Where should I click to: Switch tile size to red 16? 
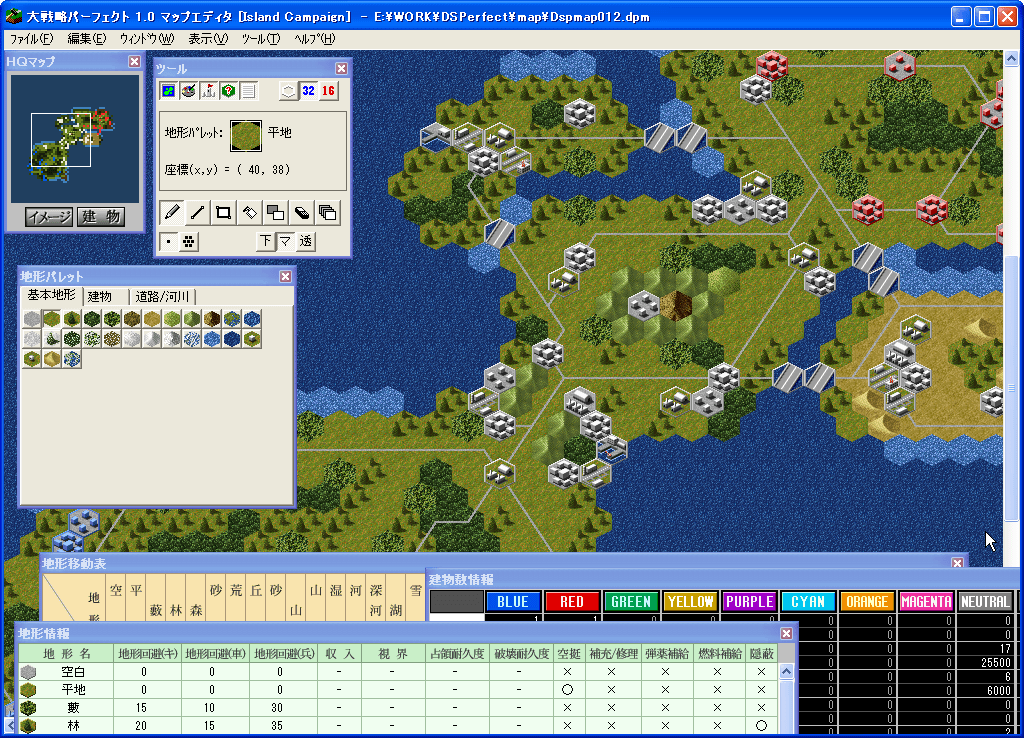(x=328, y=91)
